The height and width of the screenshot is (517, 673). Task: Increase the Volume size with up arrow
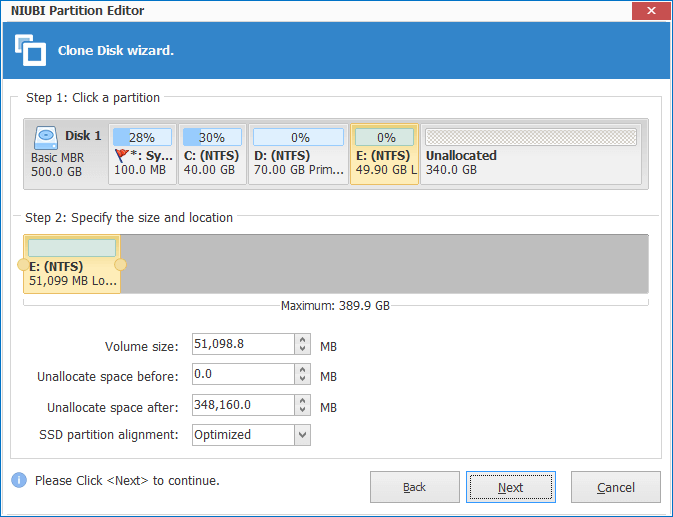tap(302, 340)
